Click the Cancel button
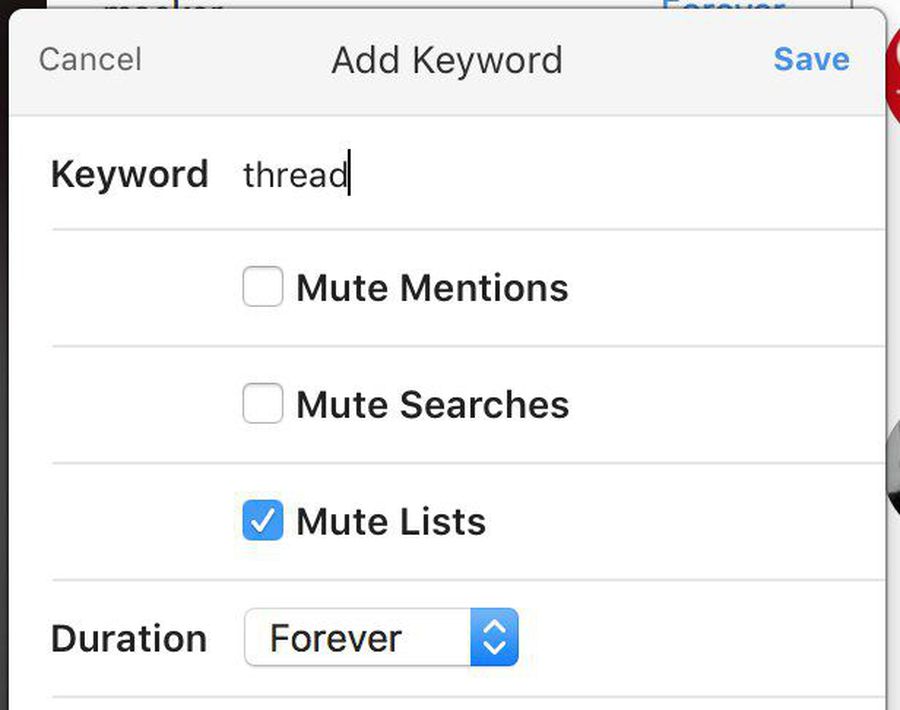 coord(90,60)
